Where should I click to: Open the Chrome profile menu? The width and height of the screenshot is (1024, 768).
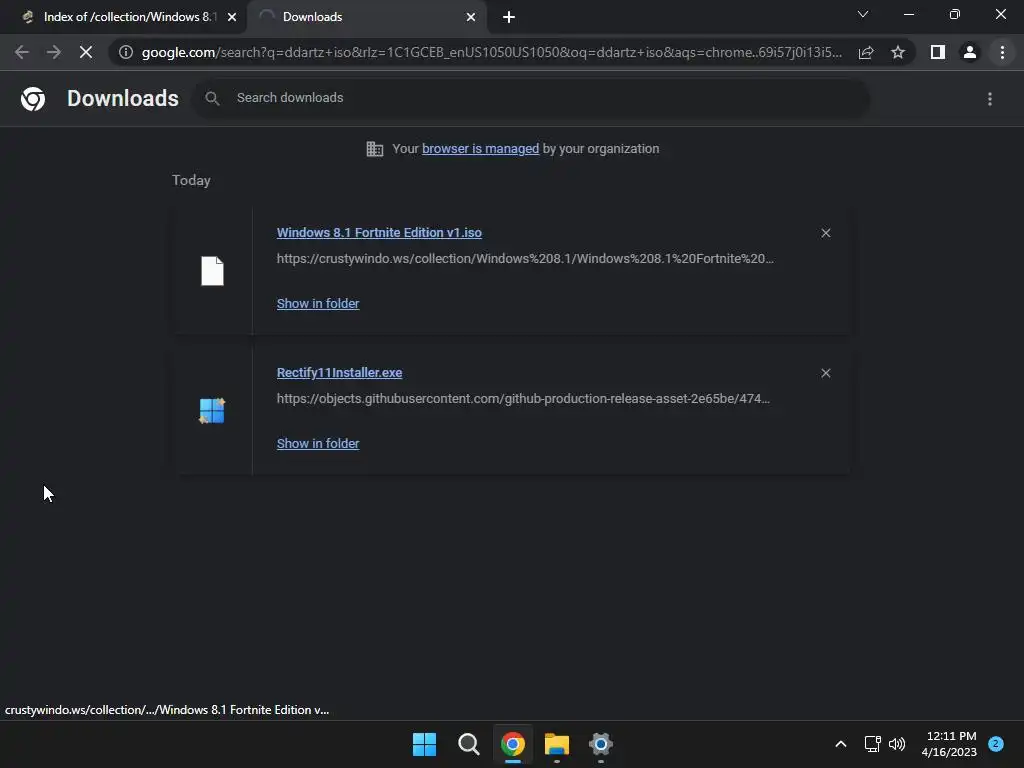pos(970,52)
